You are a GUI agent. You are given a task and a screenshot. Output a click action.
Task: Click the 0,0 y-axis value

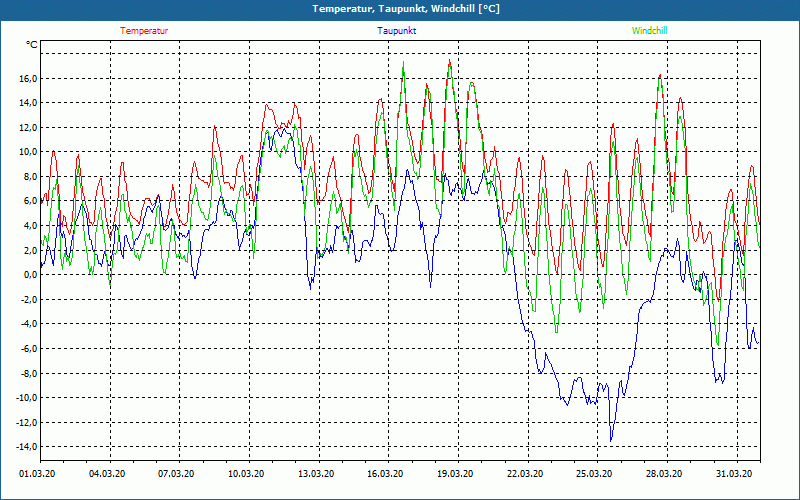(30, 275)
